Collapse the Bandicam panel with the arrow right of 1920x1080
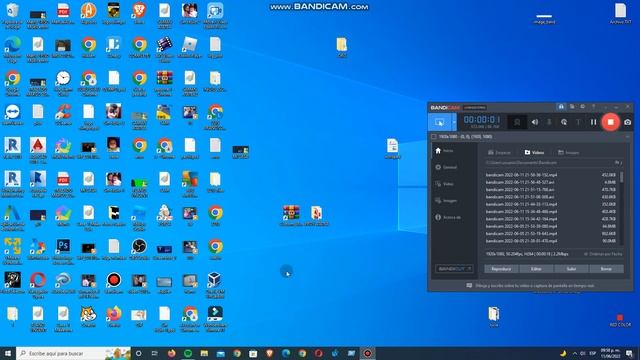 tap(627, 137)
